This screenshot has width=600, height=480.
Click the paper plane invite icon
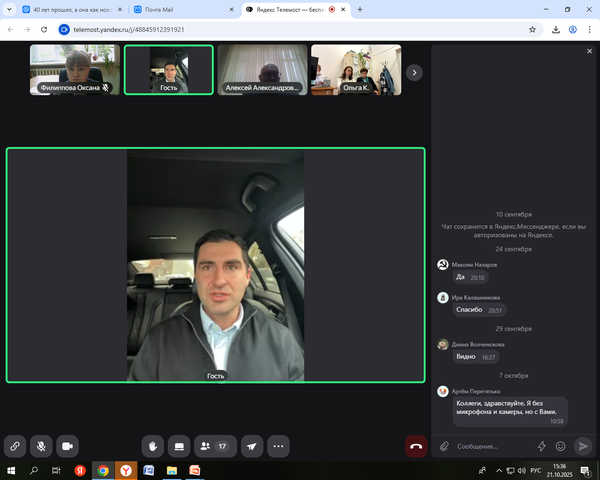click(x=252, y=446)
